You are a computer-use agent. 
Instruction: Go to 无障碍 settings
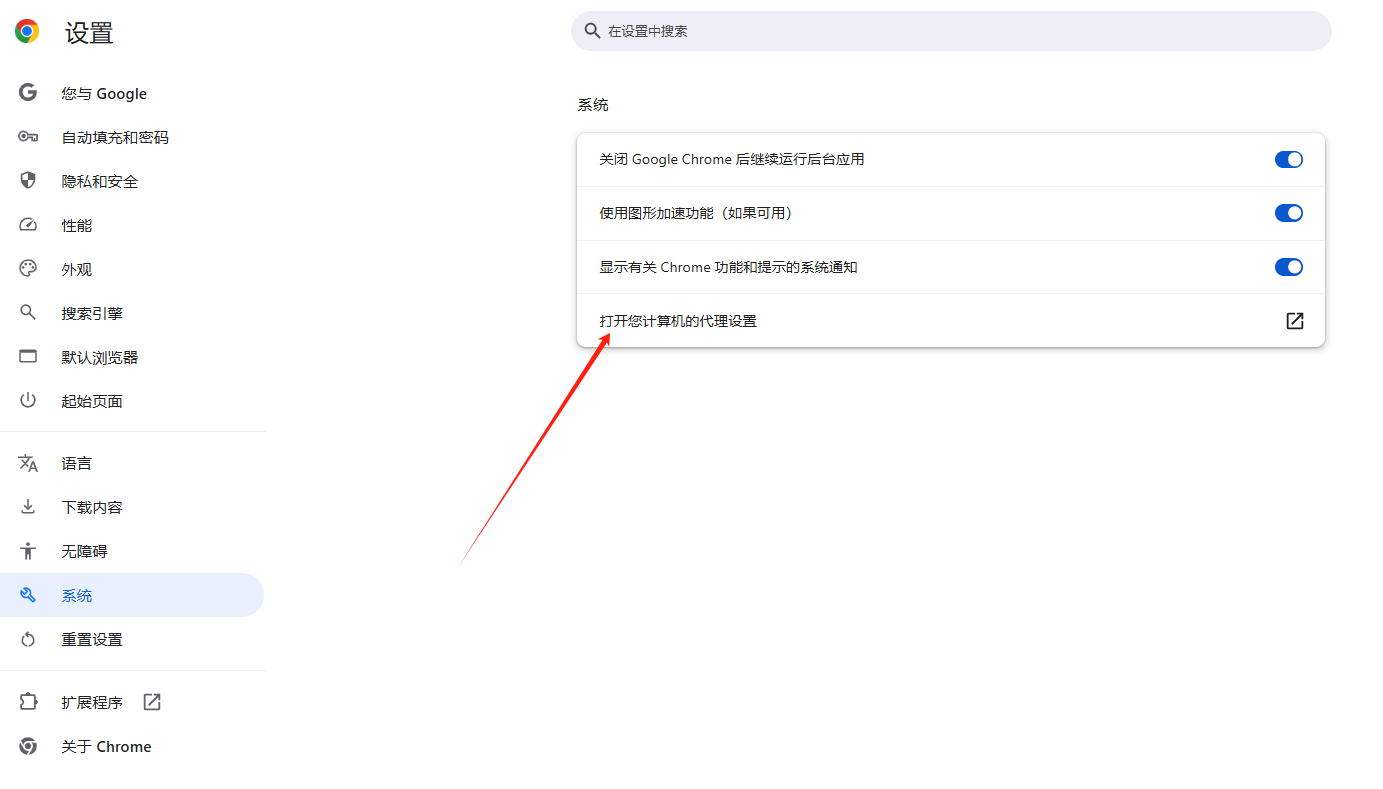coord(132,551)
